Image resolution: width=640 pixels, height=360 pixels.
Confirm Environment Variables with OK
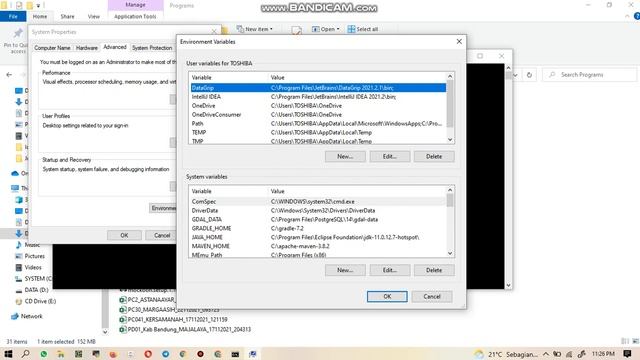point(387,296)
